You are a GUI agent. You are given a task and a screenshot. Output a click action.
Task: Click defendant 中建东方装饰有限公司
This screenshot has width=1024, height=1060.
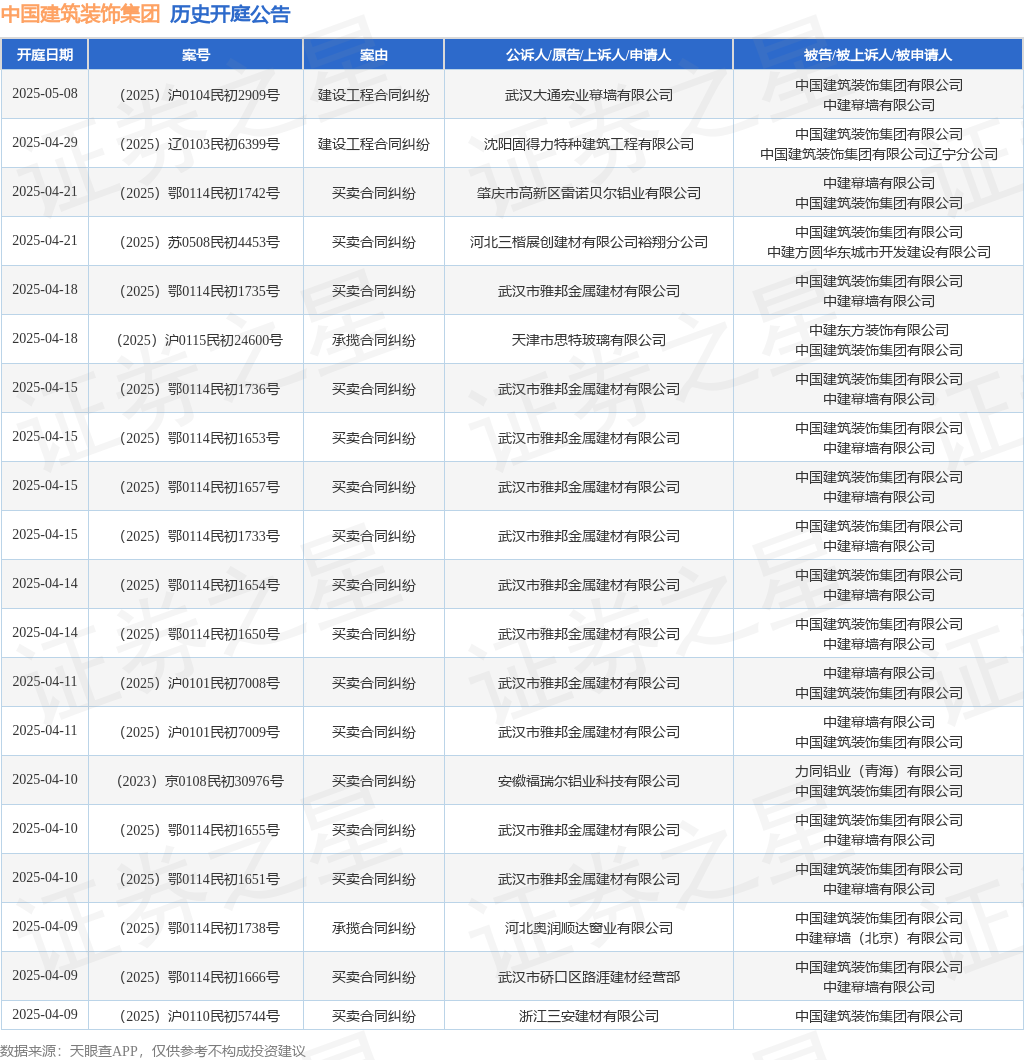pyautogui.click(x=879, y=330)
